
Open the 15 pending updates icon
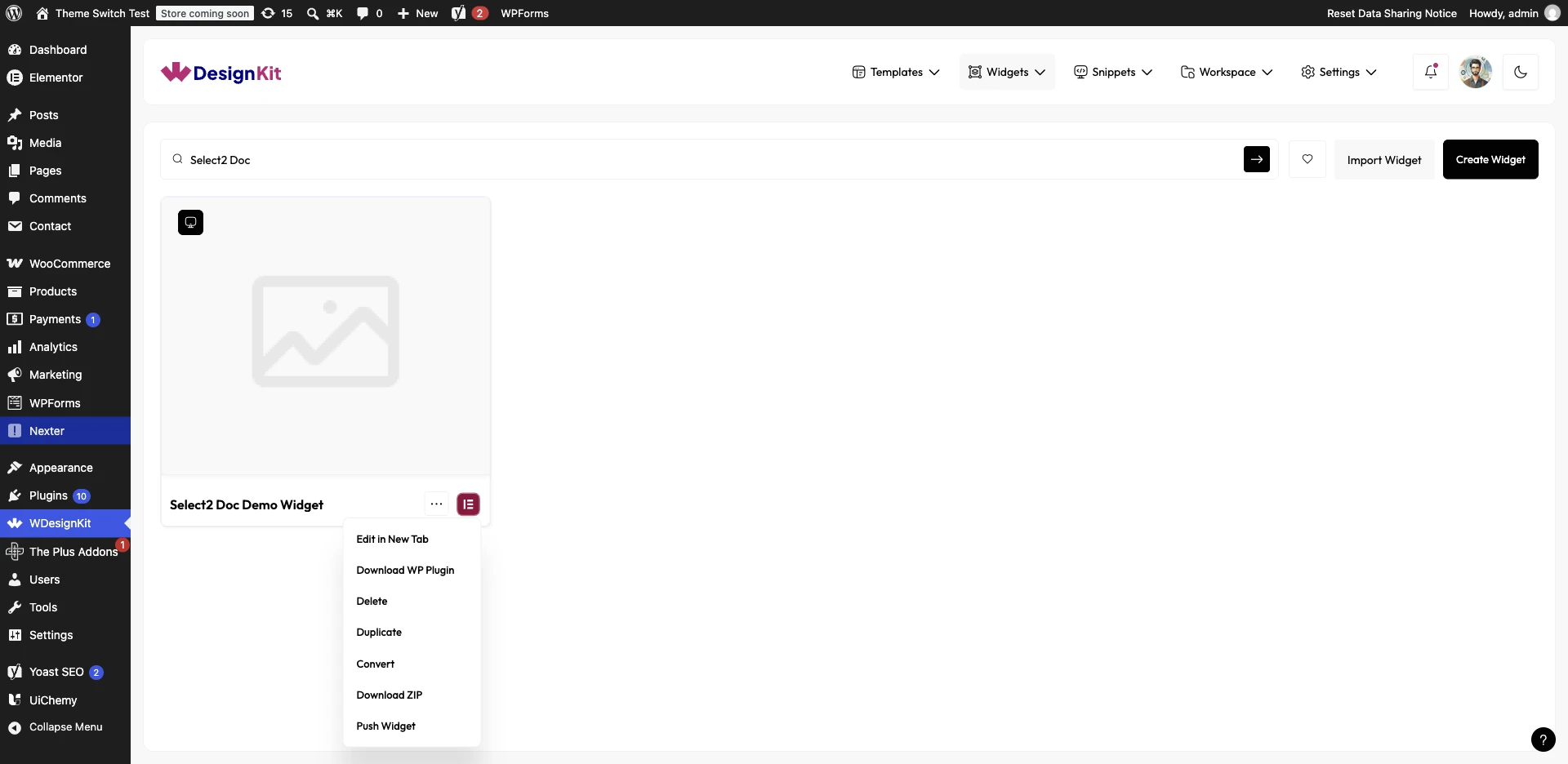point(277,13)
